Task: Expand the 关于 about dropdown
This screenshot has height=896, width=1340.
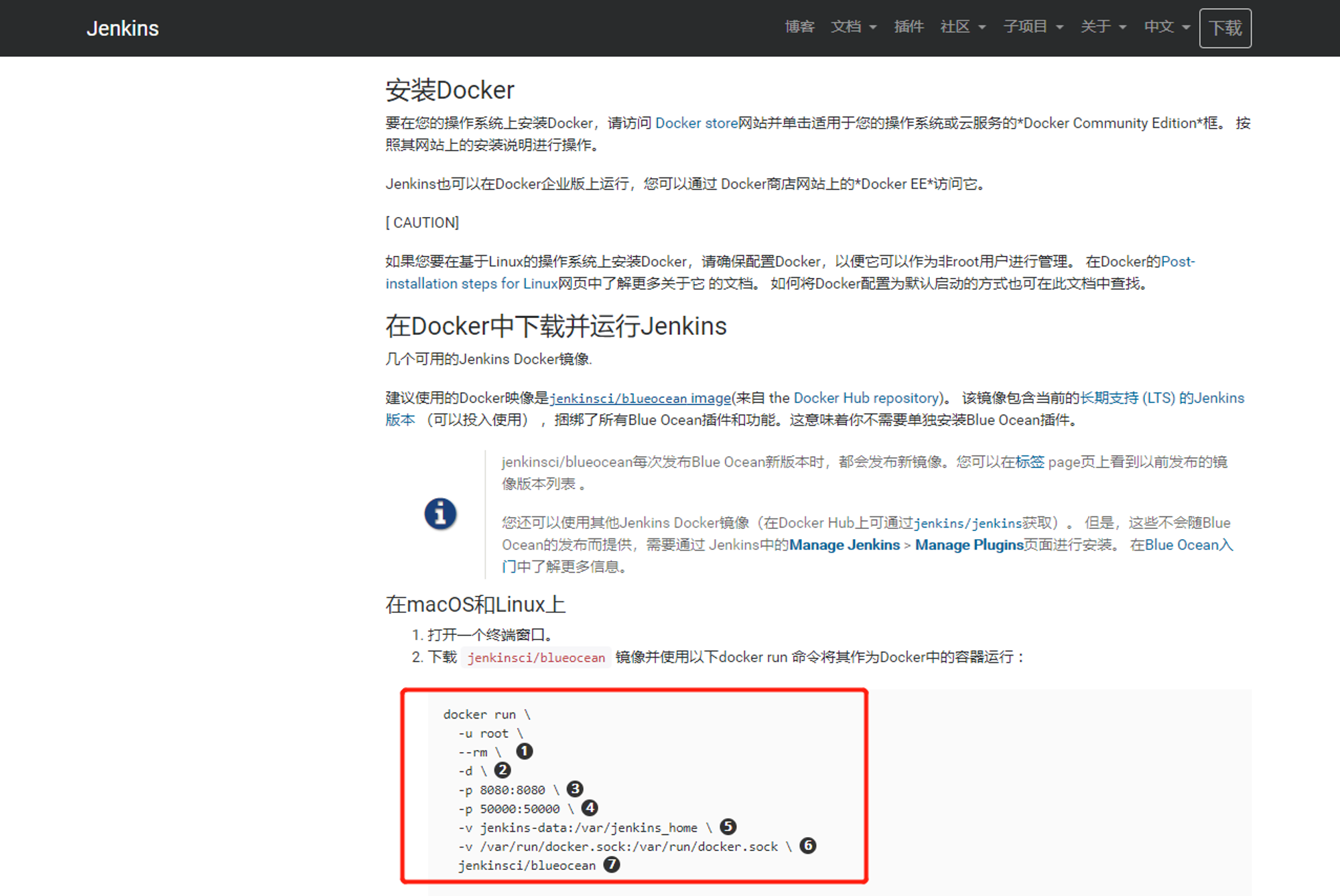Action: tap(1103, 27)
